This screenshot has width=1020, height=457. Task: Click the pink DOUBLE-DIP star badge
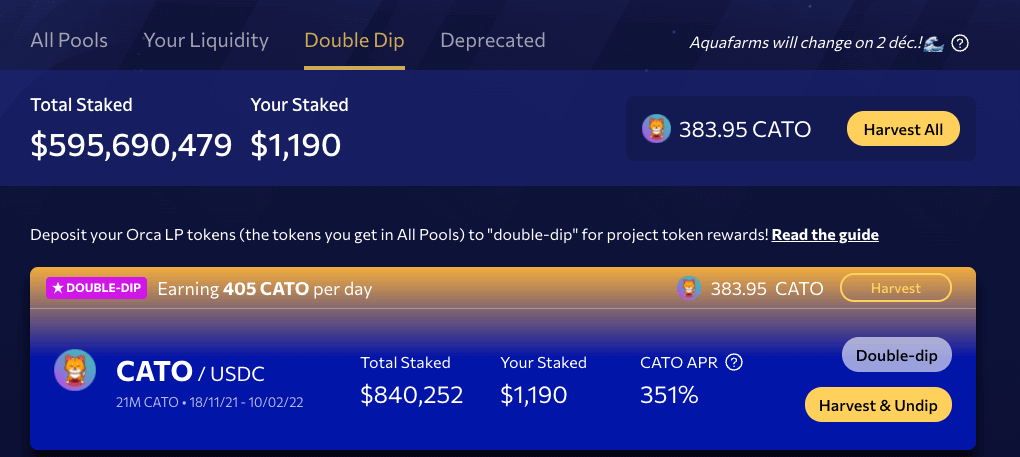tap(97, 288)
